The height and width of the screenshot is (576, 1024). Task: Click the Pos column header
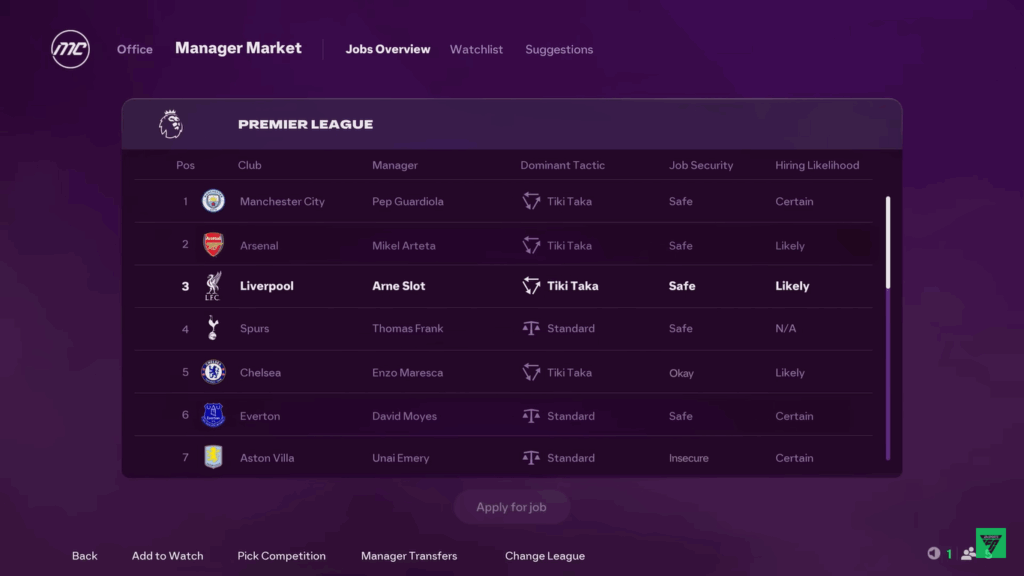coord(185,165)
